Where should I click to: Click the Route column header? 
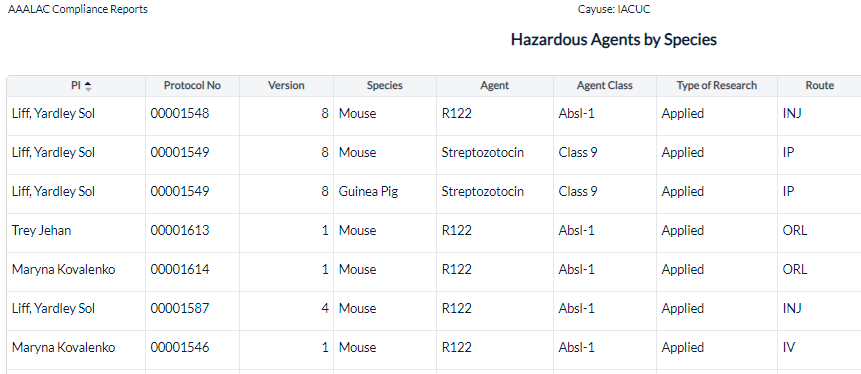pyautogui.click(x=819, y=86)
